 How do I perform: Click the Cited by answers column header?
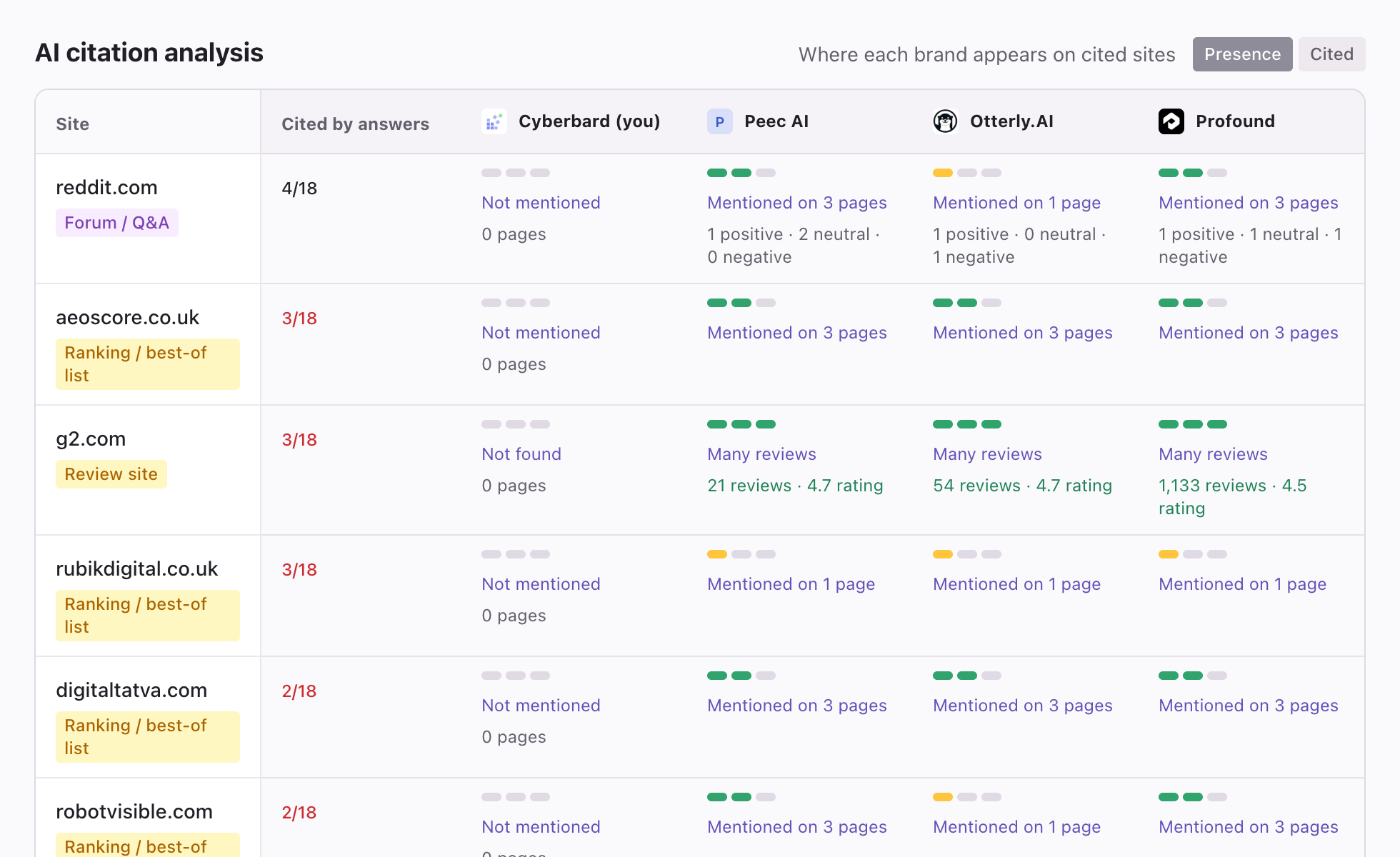[355, 124]
